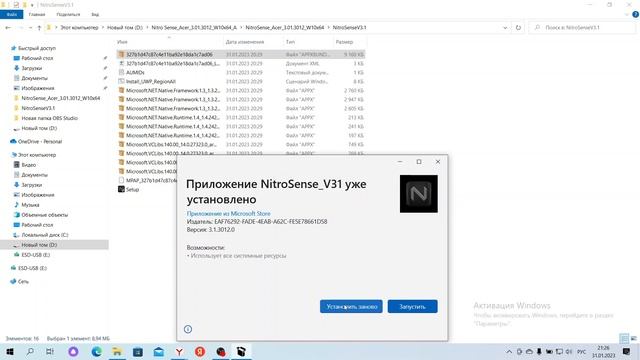Open the Mail app on the taskbar
Viewport: 640px width, 360px height.
click(x=158, y=352)
